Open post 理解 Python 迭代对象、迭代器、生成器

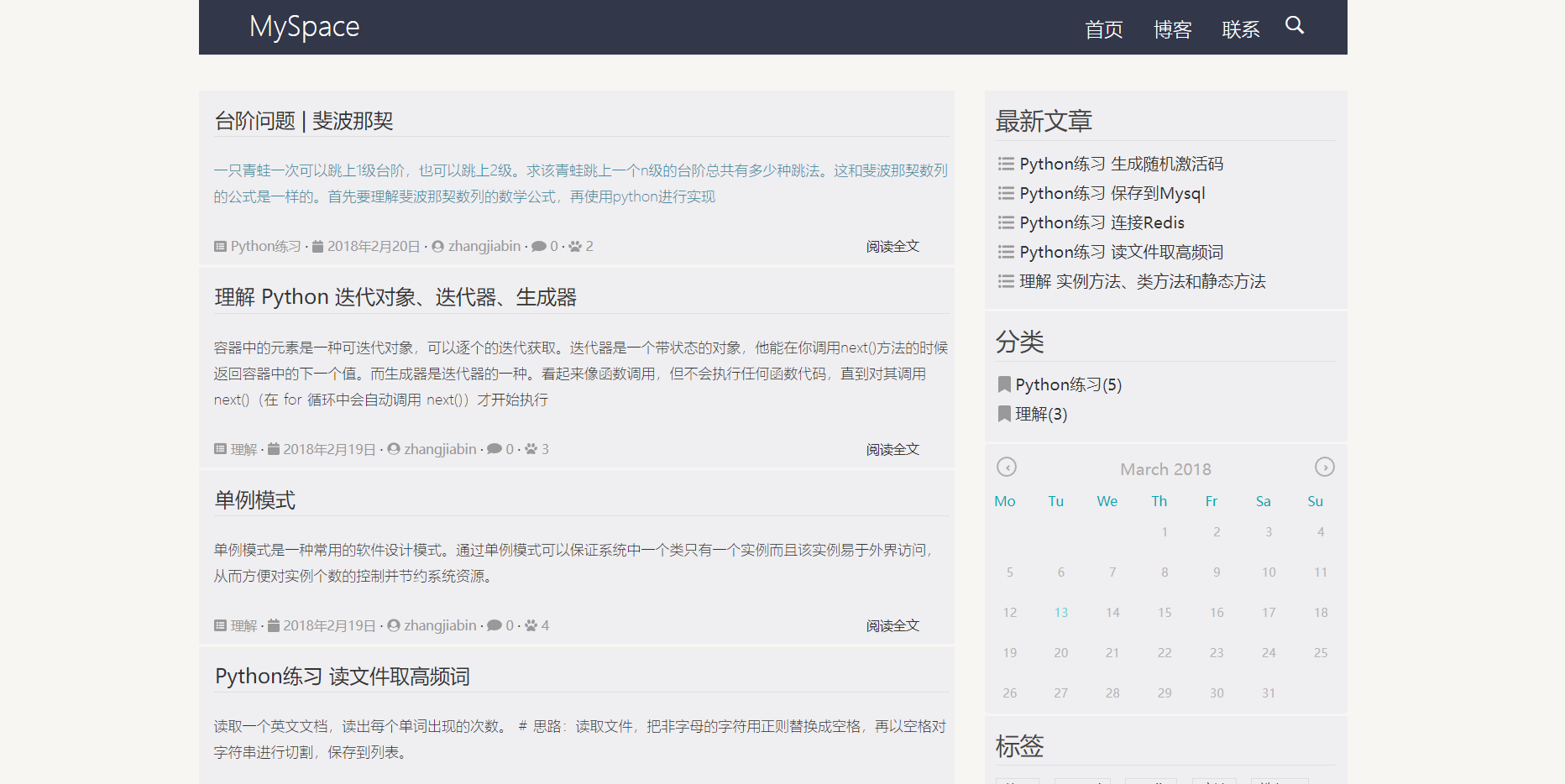[395, 297]
